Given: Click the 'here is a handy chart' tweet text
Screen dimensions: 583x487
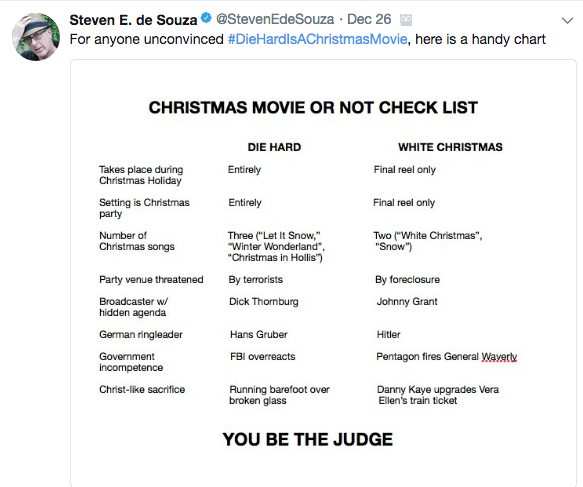Looking at the screenshot, I should 480,39.
